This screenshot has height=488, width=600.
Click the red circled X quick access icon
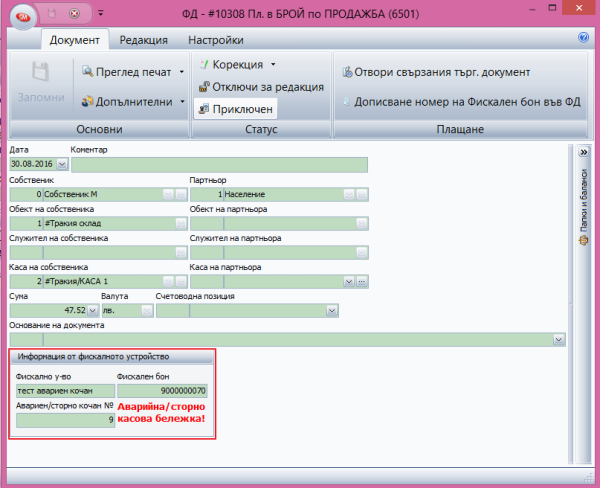(x=74, y=14)
